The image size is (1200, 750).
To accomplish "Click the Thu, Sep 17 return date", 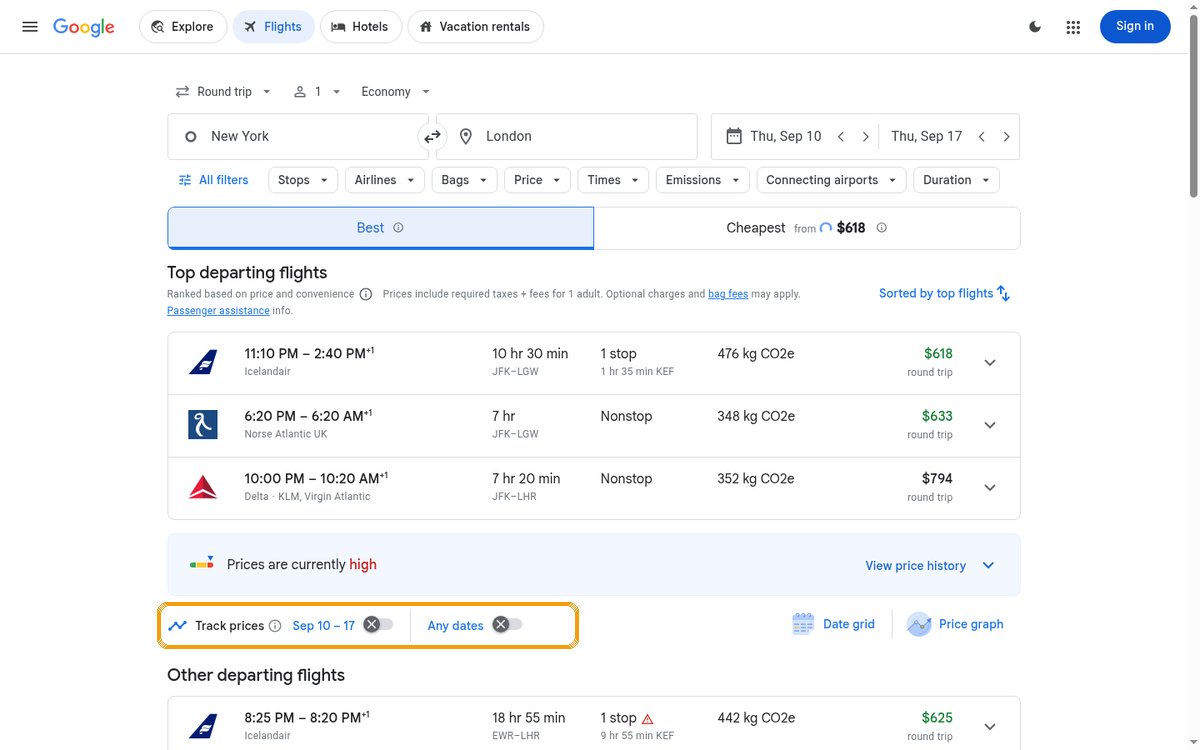I will click(927, 137).
